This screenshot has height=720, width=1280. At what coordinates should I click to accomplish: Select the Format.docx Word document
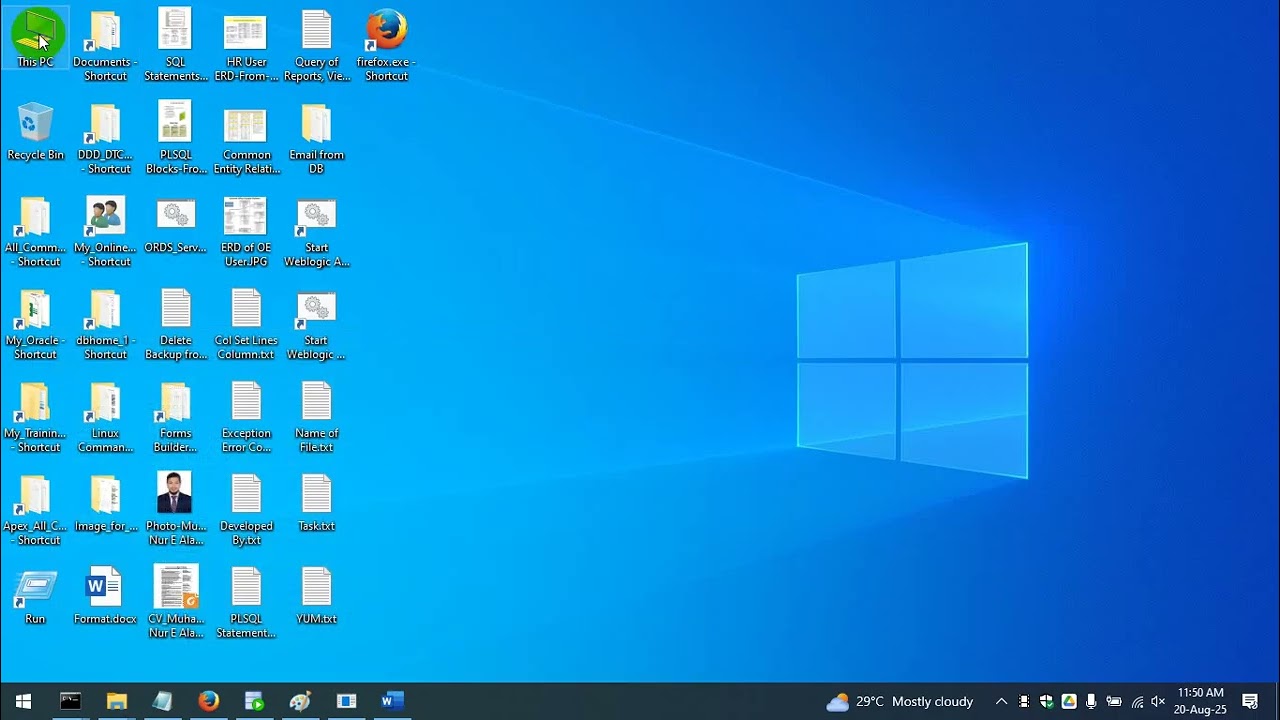click(x=105, y=597)
